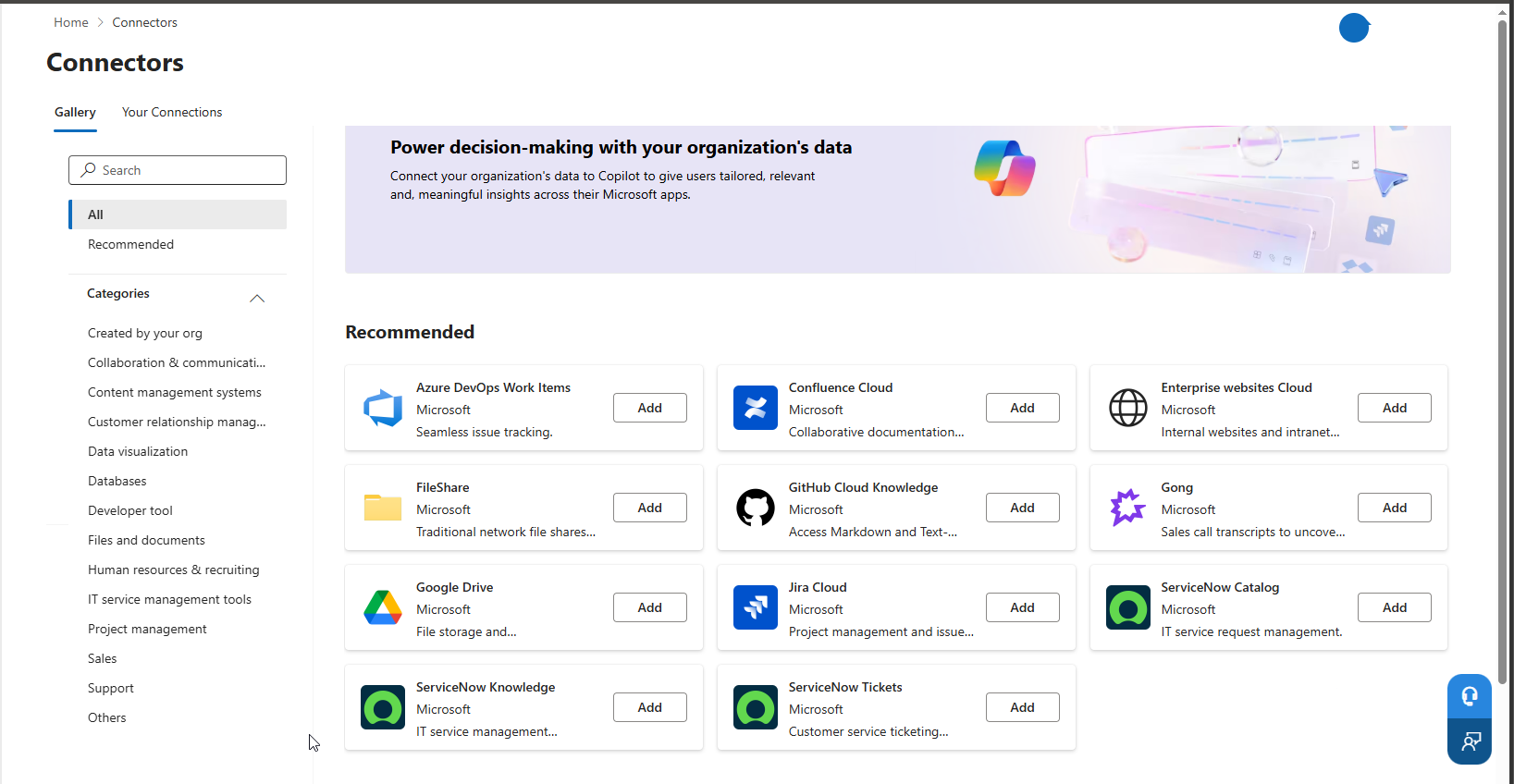Add the GitHub Cloud Knowledge connector
1514x784 pixels.
(x=1023, y=508)
